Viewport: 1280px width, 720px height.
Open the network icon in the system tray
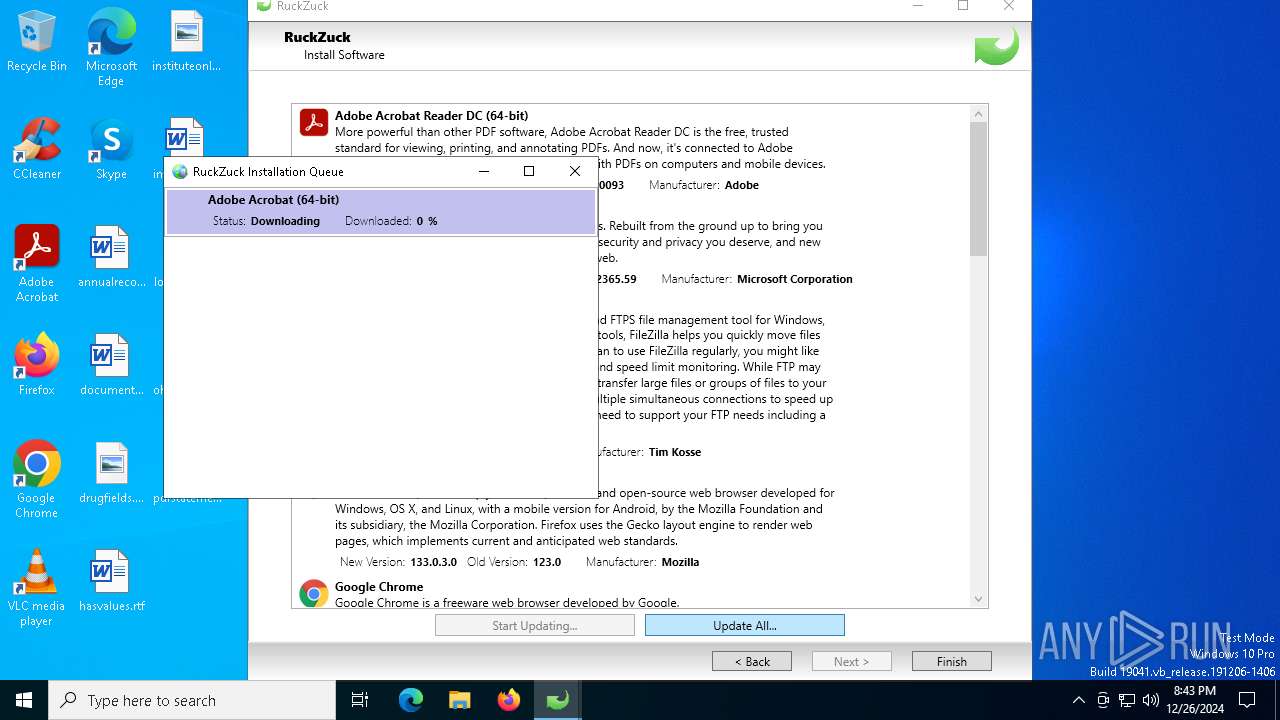click(1127, 700)
